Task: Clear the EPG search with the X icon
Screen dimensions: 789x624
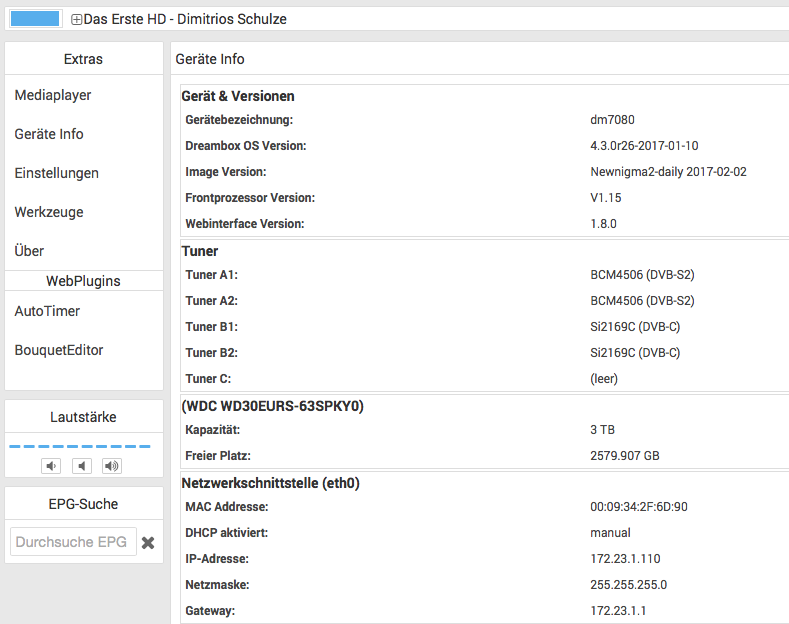Action: 148,542
